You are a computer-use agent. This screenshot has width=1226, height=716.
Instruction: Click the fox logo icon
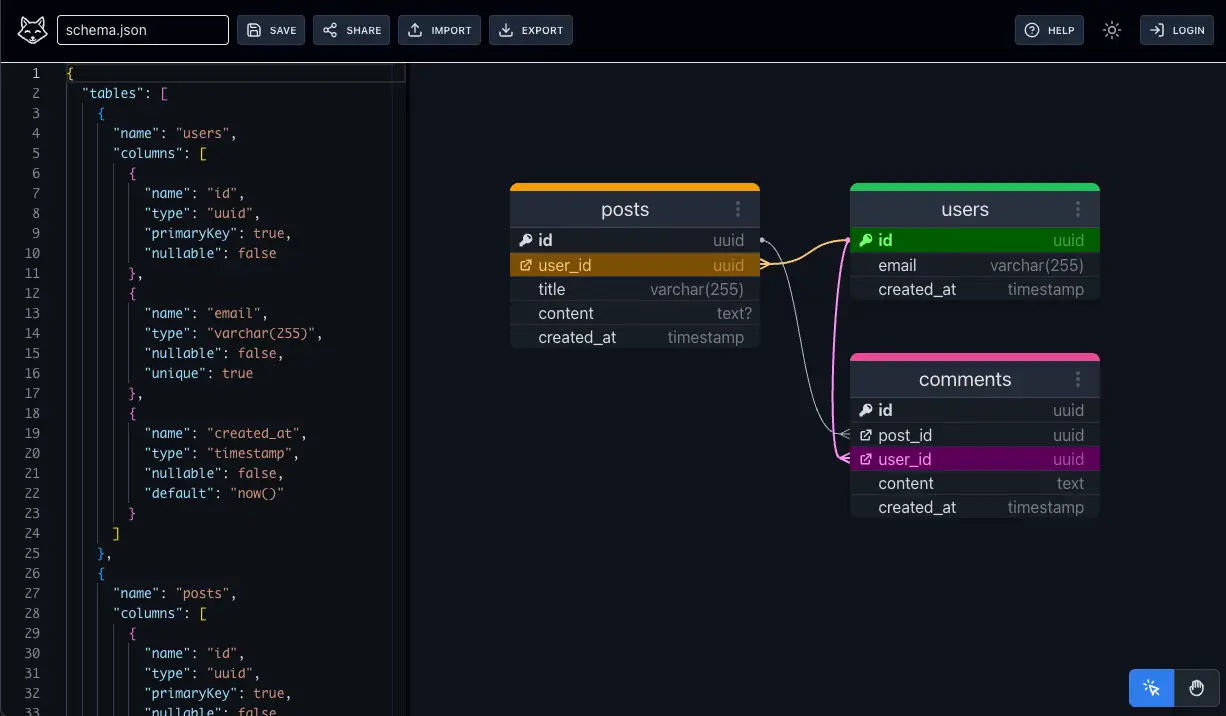click(x=32, y=30)
